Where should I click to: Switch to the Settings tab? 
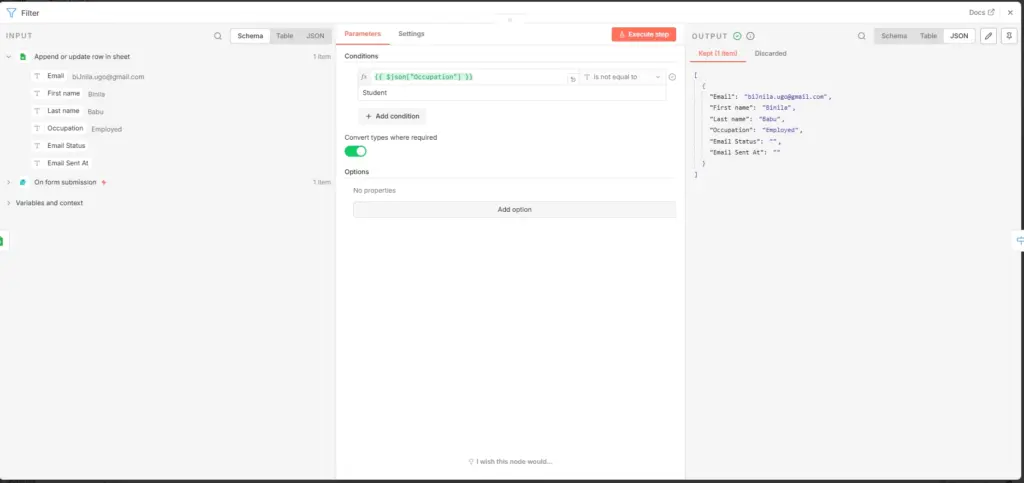(x=411, y=34)
